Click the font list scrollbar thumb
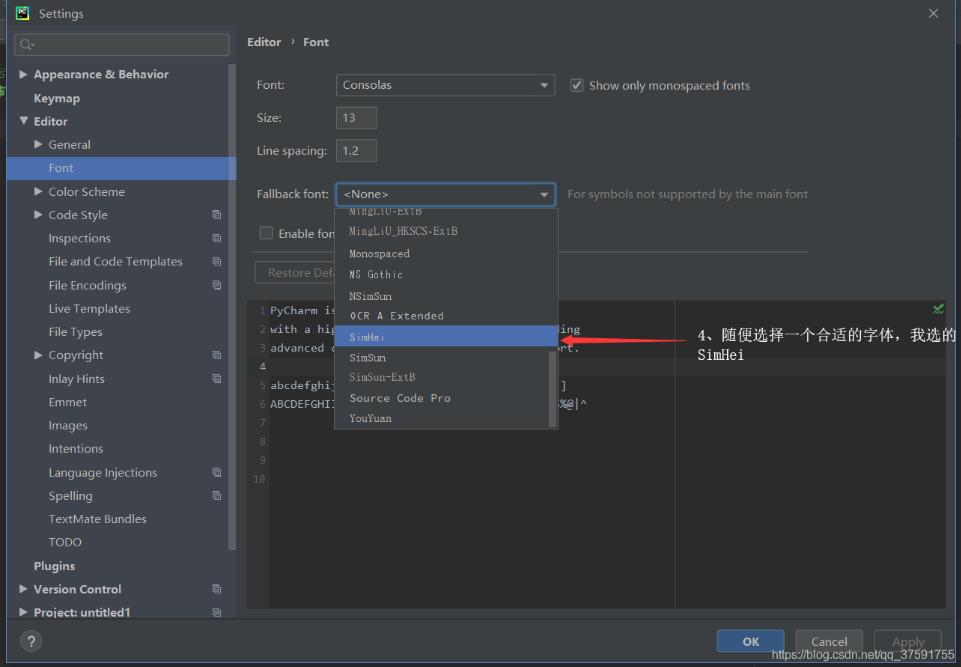Screen dimensions: 961x667 [553, 388]
